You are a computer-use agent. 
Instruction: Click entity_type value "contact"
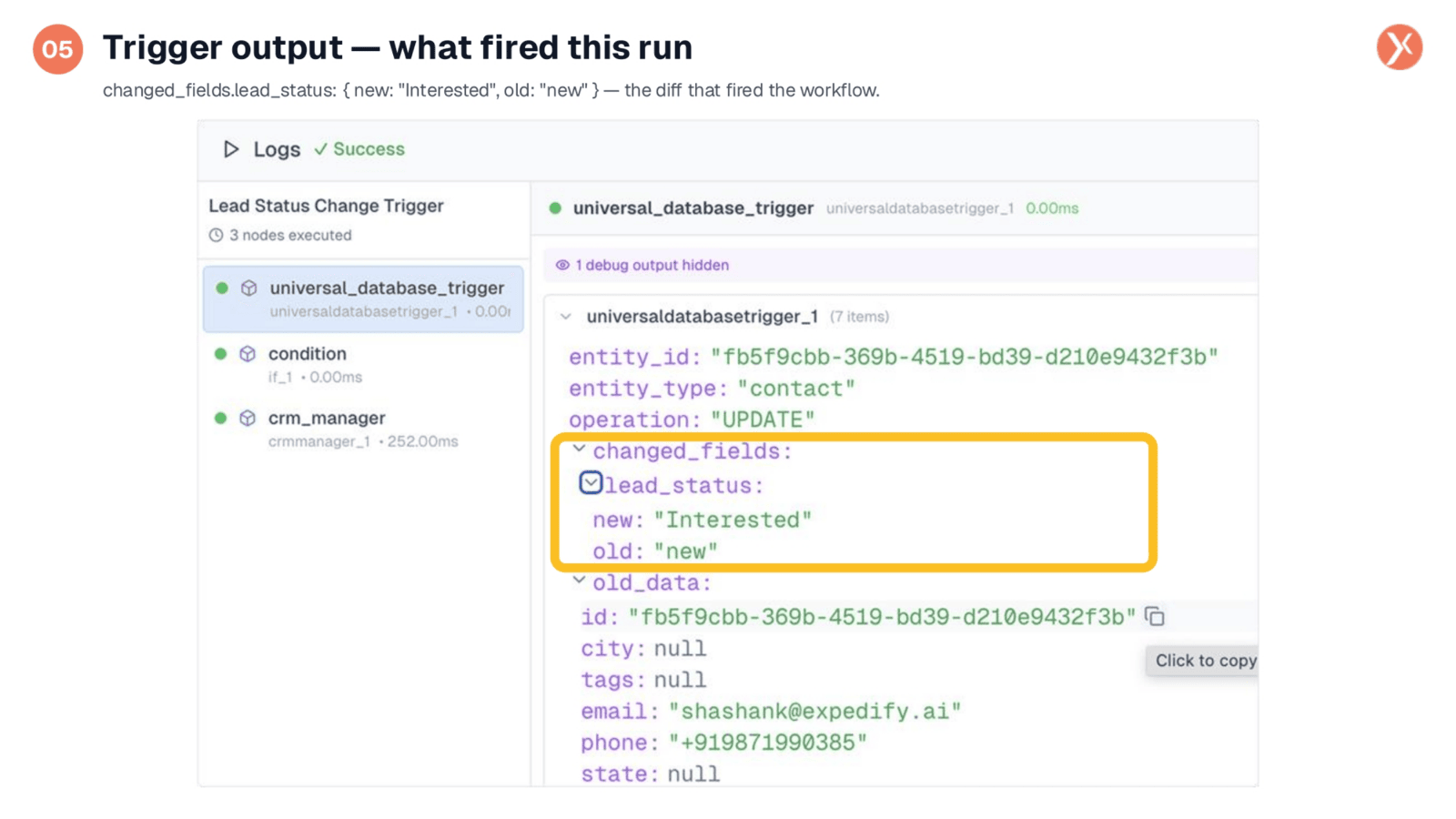point(796,389)
